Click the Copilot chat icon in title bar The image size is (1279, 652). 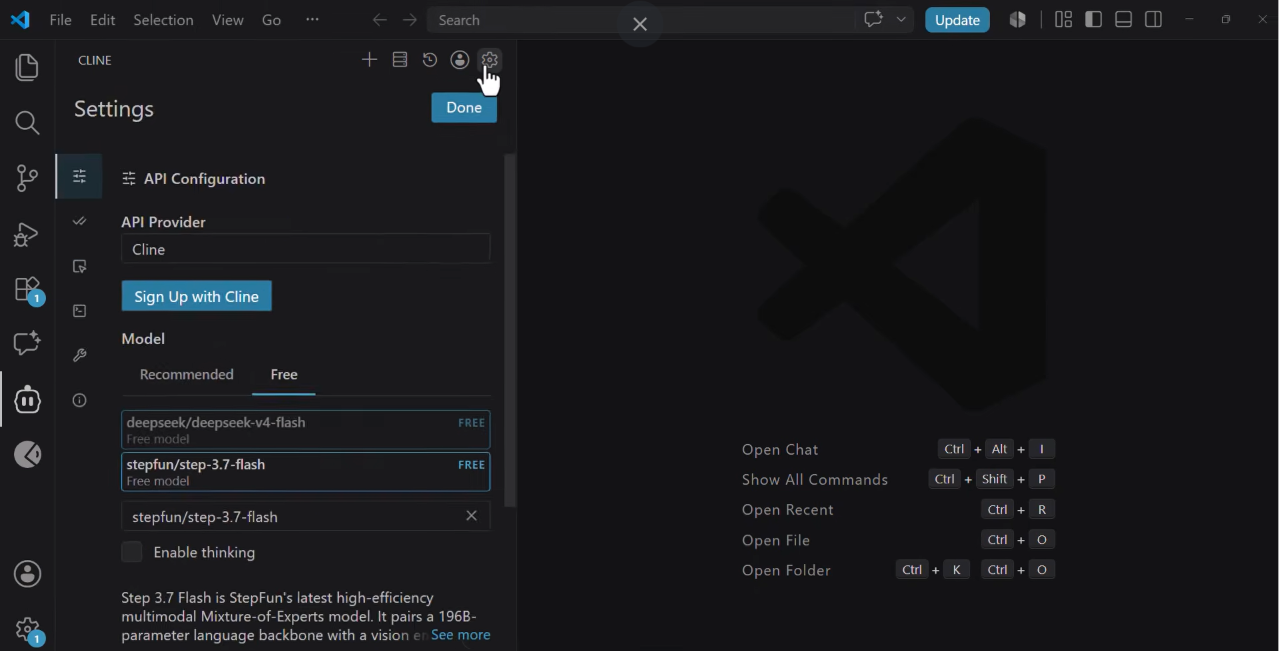click(874, 20)
